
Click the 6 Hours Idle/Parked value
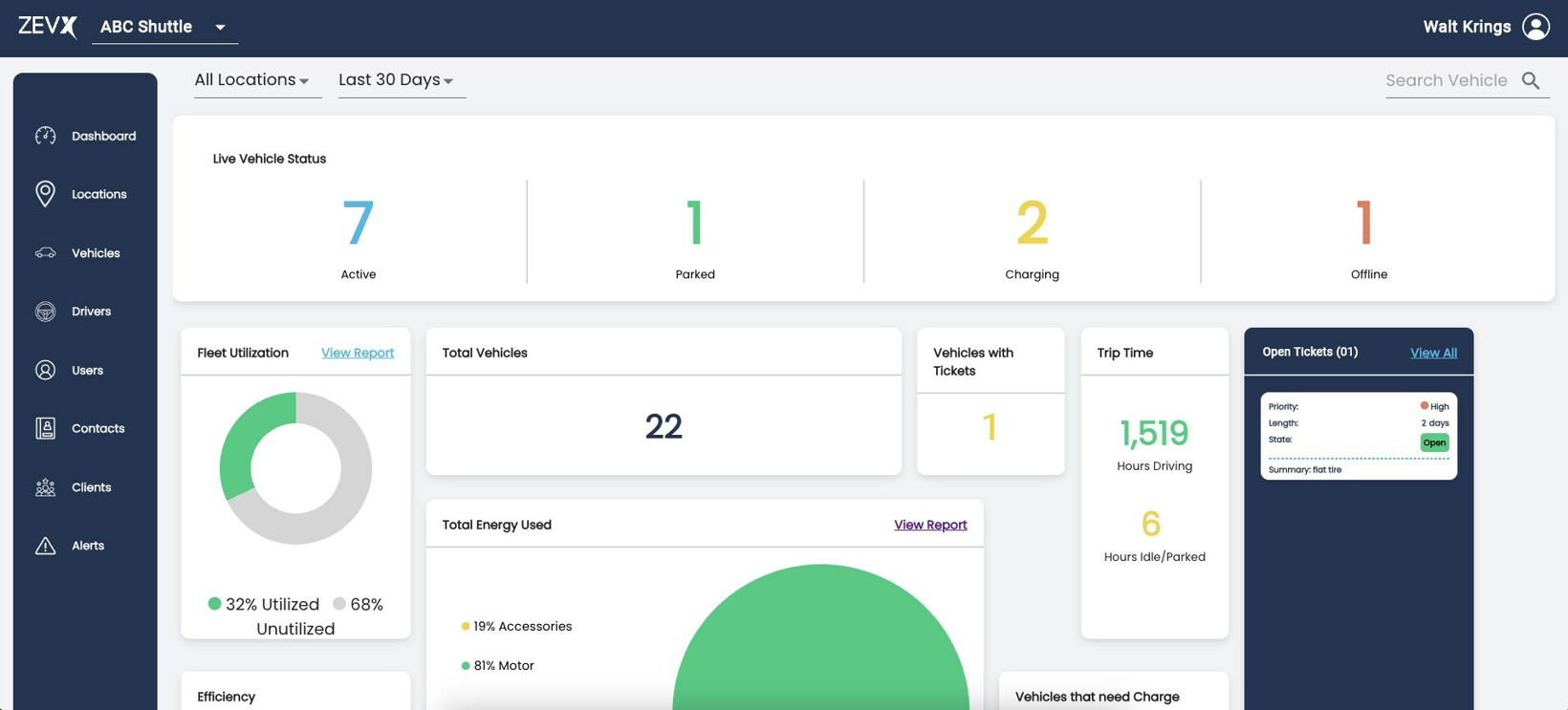click(1151, 524)
